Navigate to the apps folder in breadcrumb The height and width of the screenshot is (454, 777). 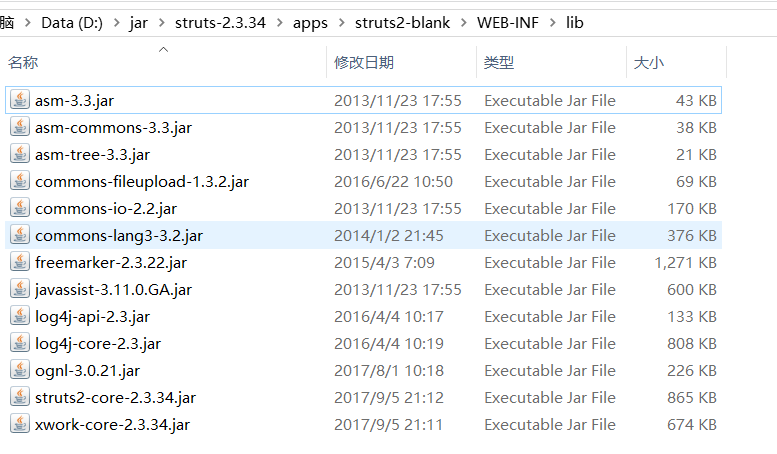(x=310, y=22)
